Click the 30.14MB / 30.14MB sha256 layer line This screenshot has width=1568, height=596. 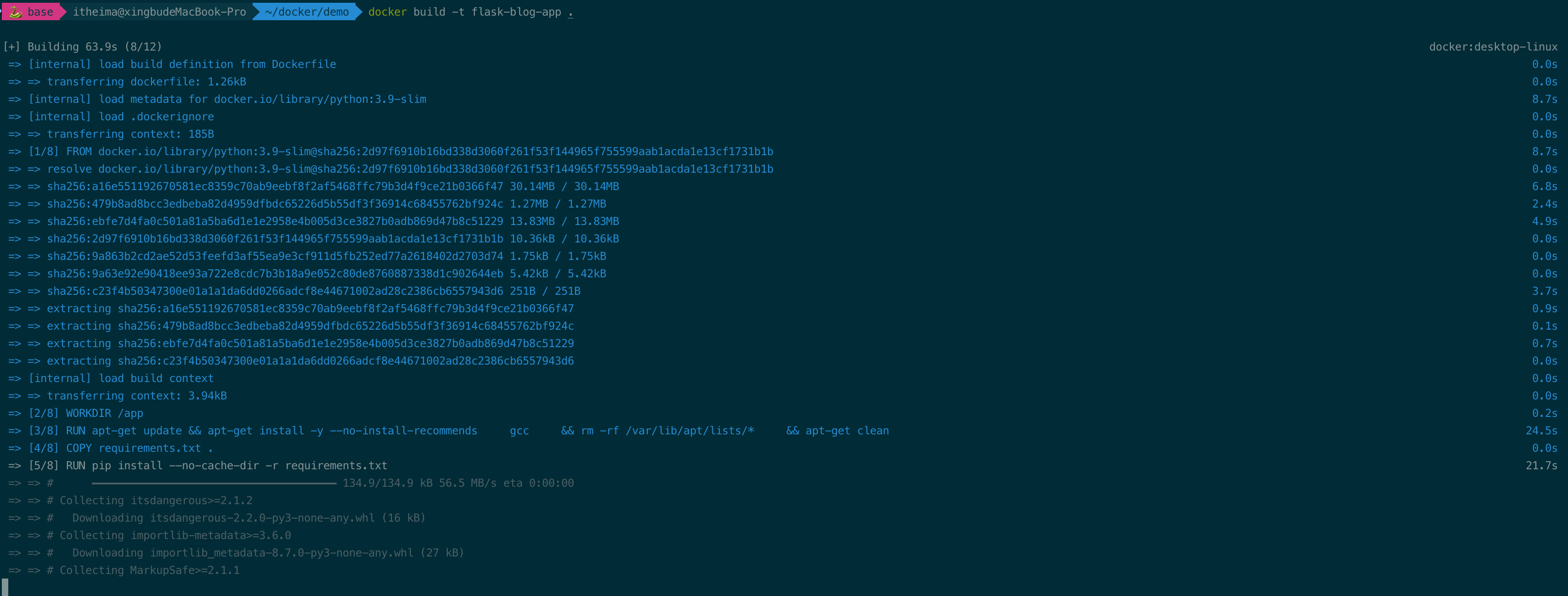coord(333,186)
